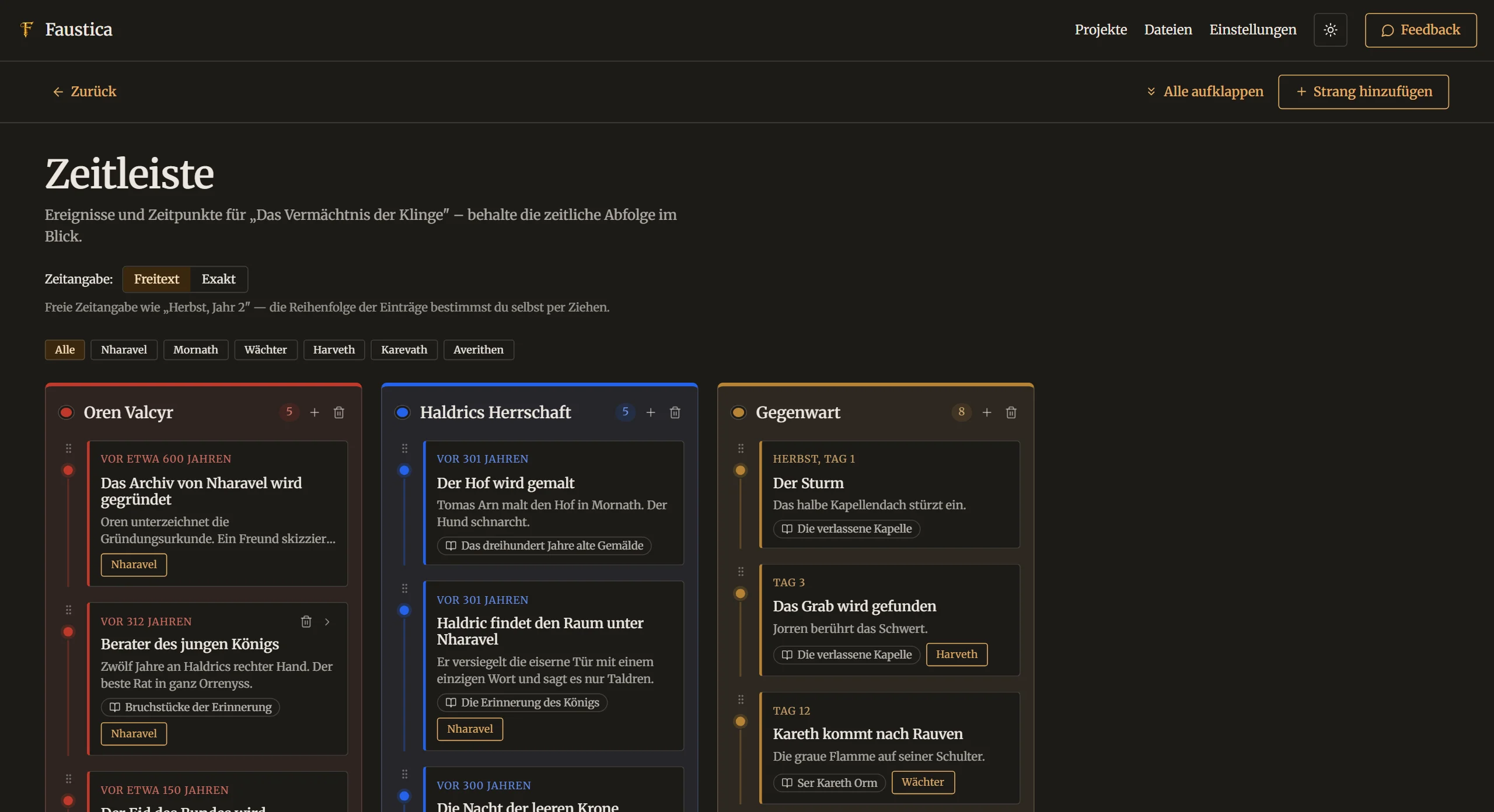Filter entries by Harveth chip
Viewport: 1494px width, 812px height.
pos(334,349)
